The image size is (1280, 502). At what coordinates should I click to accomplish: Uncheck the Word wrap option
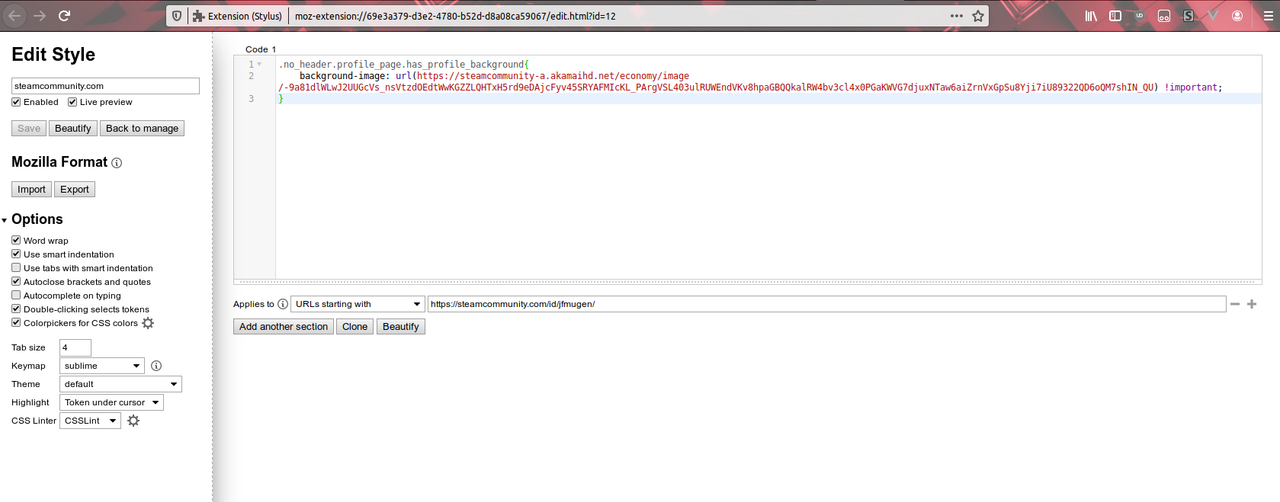click(16, 241)
